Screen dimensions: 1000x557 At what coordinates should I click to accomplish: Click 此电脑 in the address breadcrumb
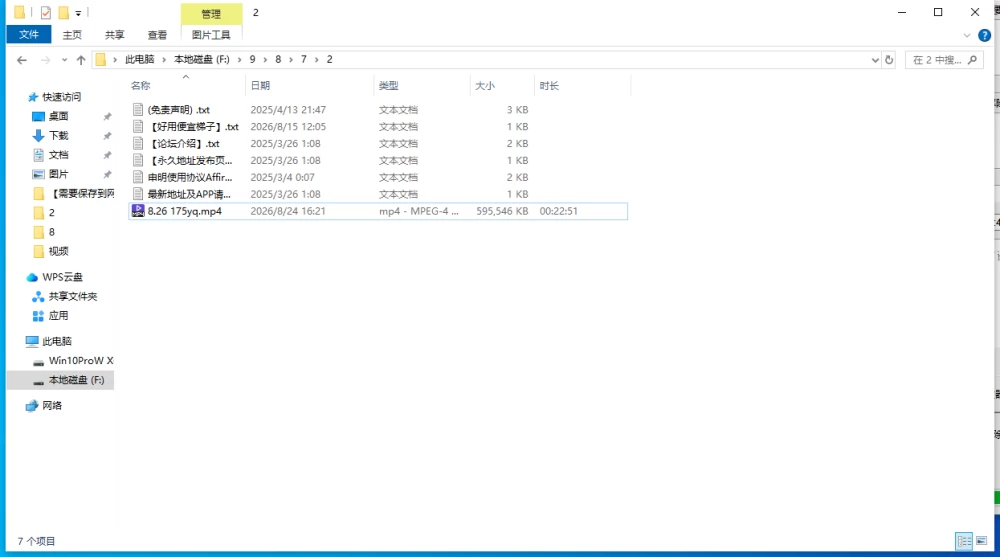[140, 59]
